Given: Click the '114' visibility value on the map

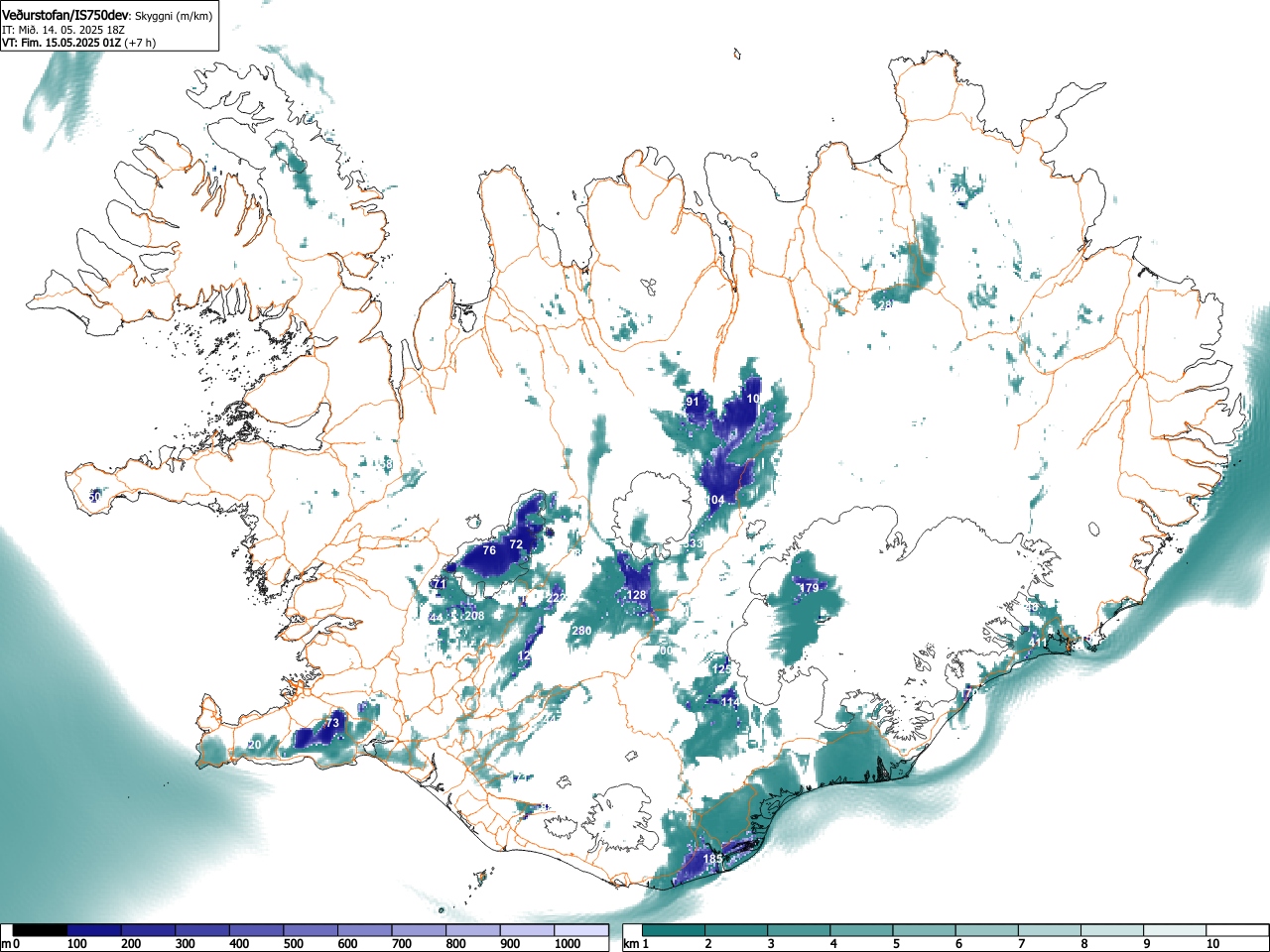Looking at the screenshot, I should [x=730, y=702].
